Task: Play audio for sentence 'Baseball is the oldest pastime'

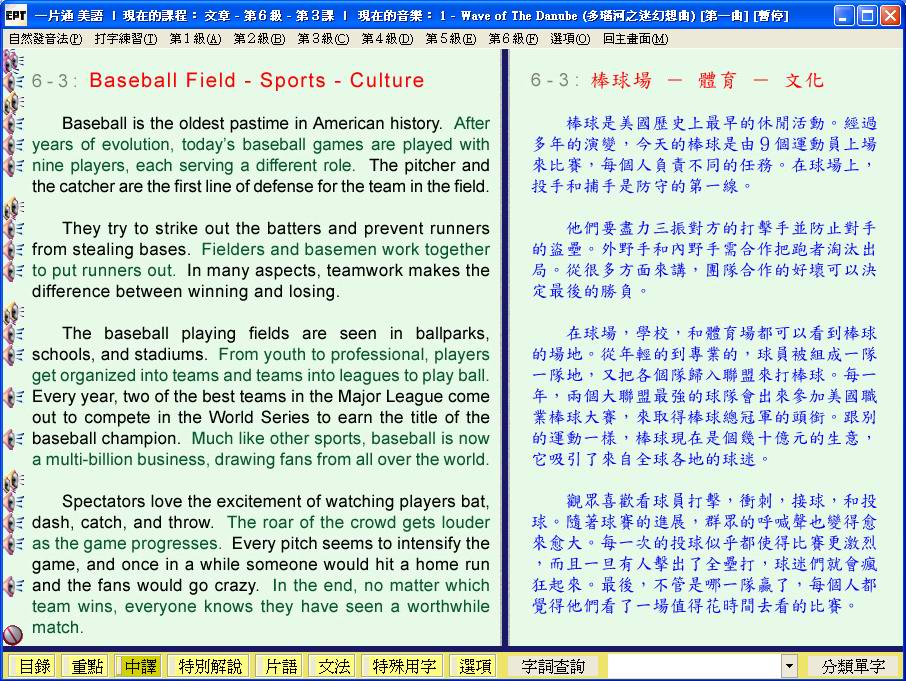Action: pos(14,124)
